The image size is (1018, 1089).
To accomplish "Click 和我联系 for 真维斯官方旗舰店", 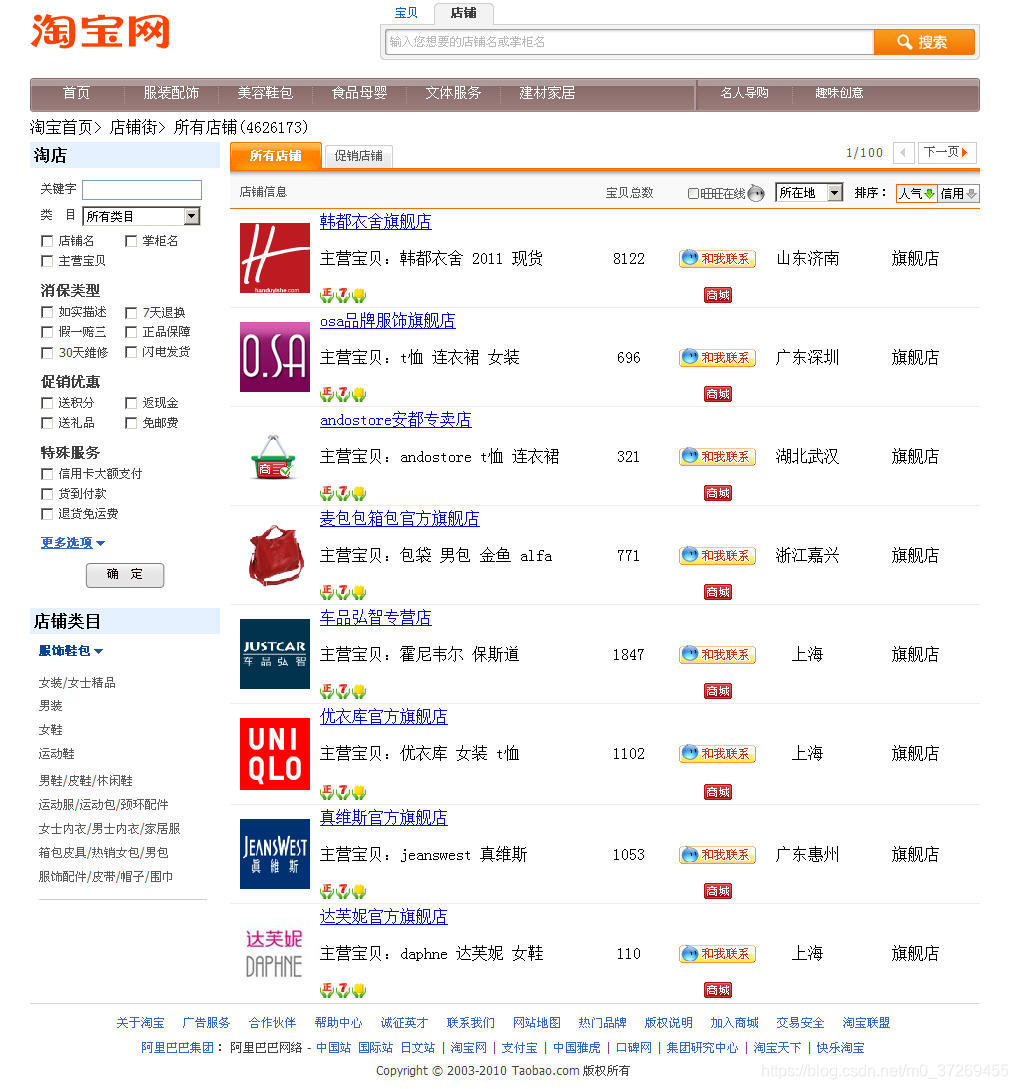I will click(717, 855).
